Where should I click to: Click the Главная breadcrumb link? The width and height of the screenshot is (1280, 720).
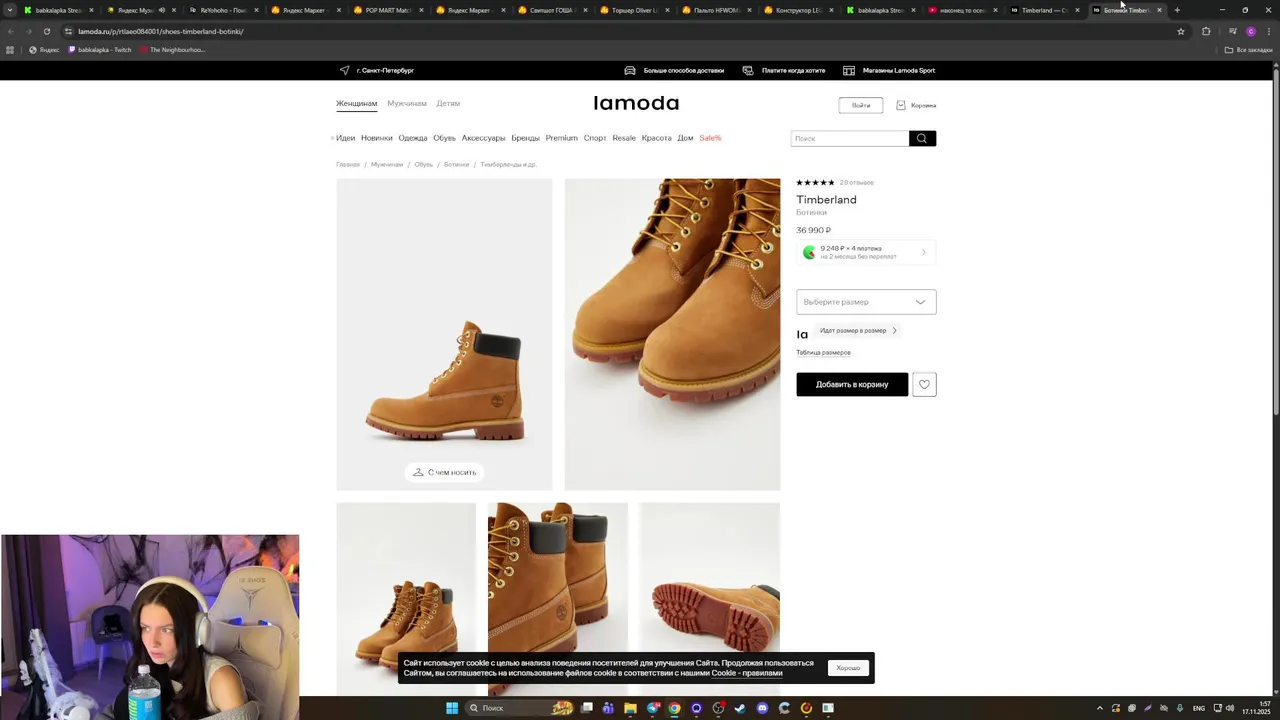(x=348, y=164)
